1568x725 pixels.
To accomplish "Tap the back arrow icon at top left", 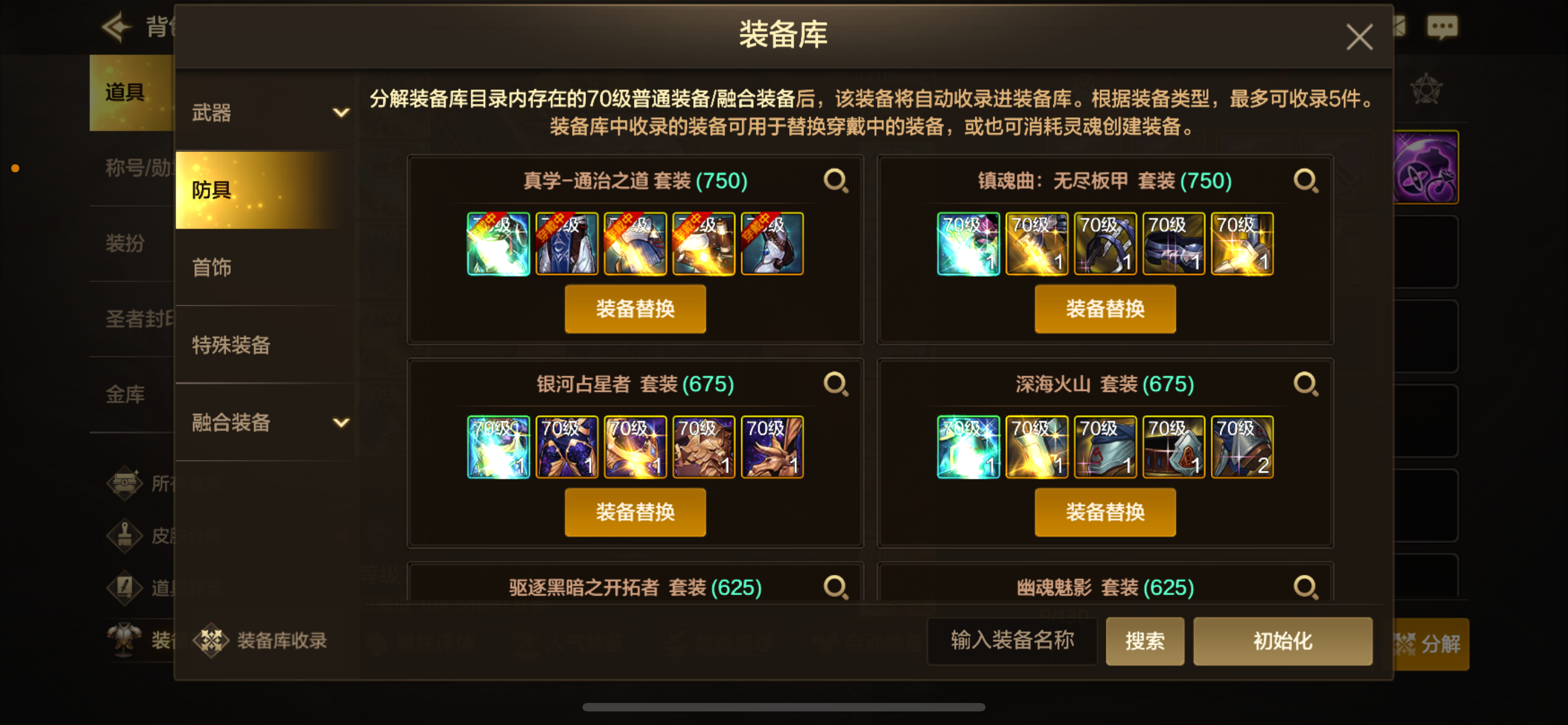I will (x=117, y=26).
